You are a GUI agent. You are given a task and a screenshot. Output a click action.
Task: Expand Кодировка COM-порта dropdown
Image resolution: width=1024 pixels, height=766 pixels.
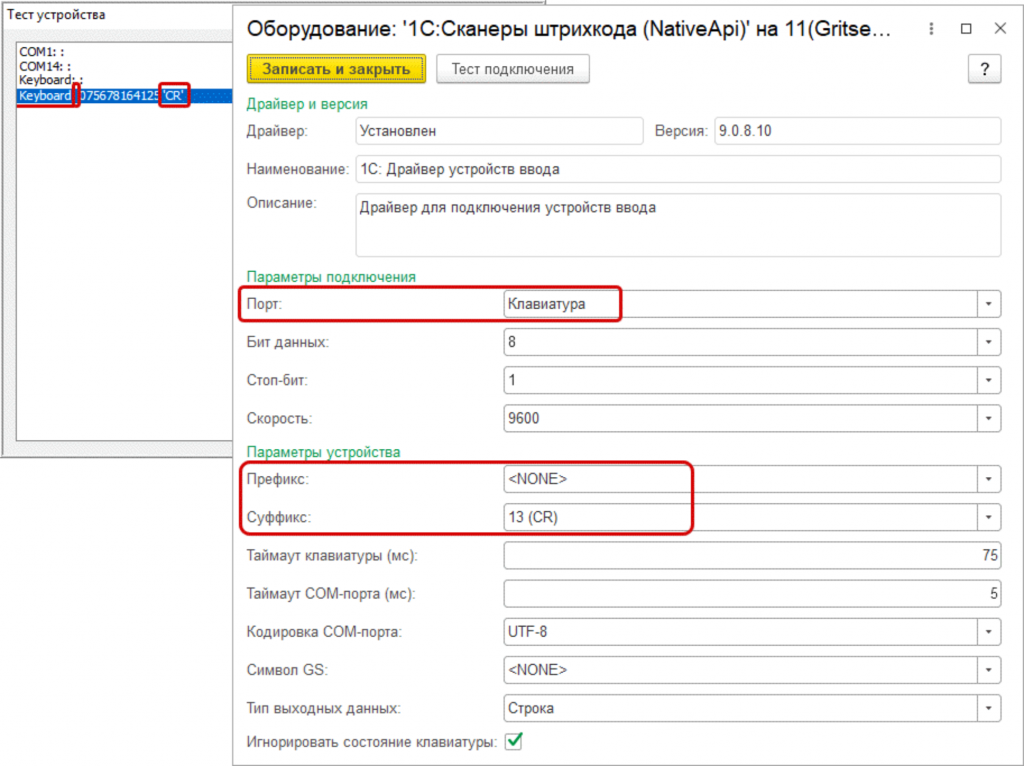click(989, 632)
